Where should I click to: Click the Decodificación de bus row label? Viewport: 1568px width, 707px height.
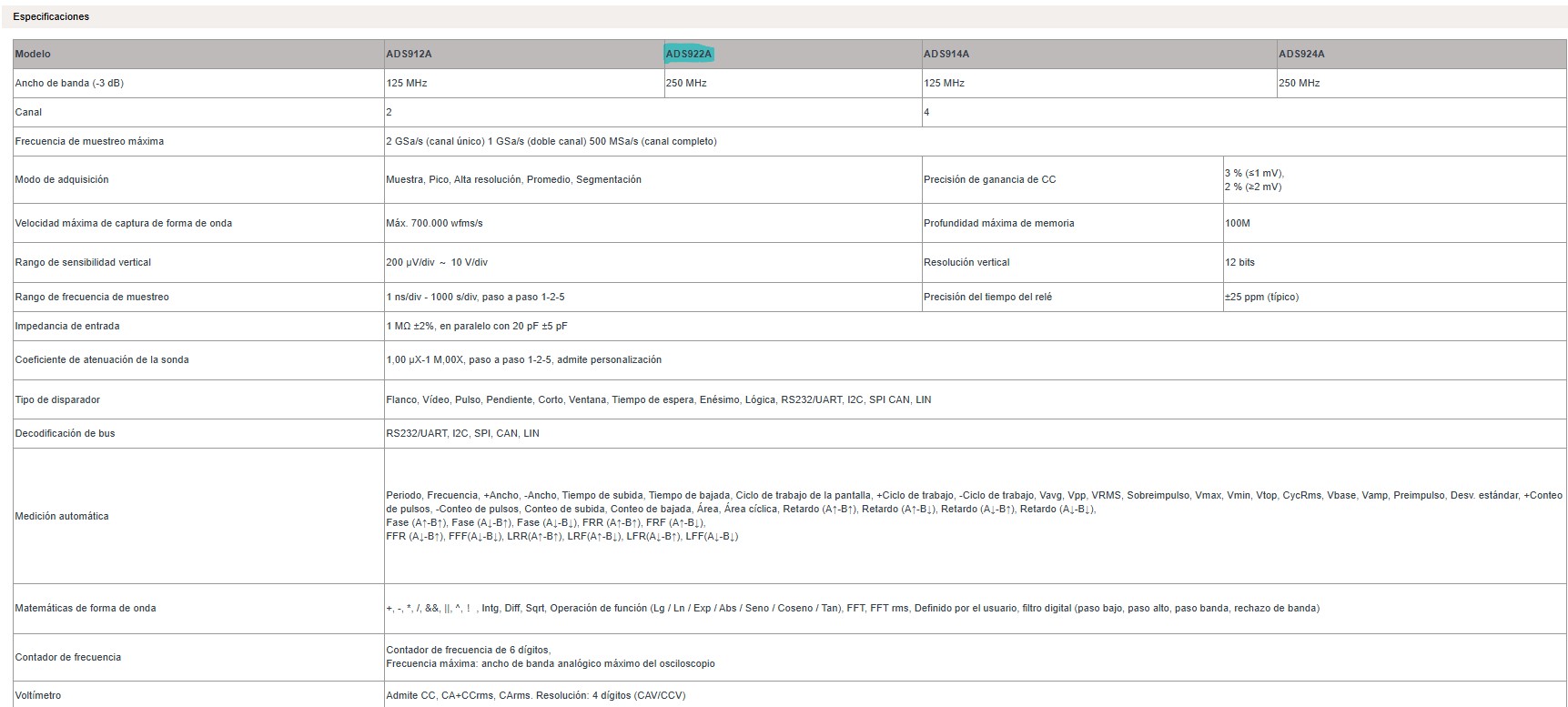click(66, 433)
